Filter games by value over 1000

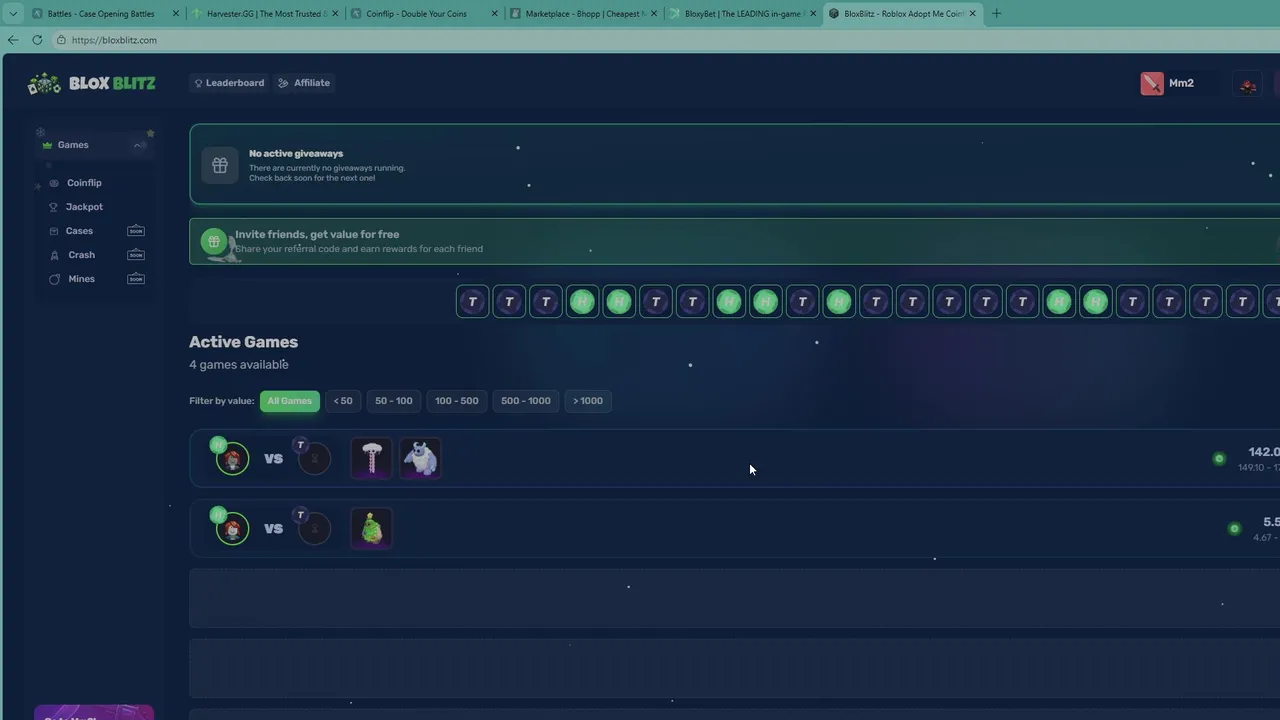588,401
